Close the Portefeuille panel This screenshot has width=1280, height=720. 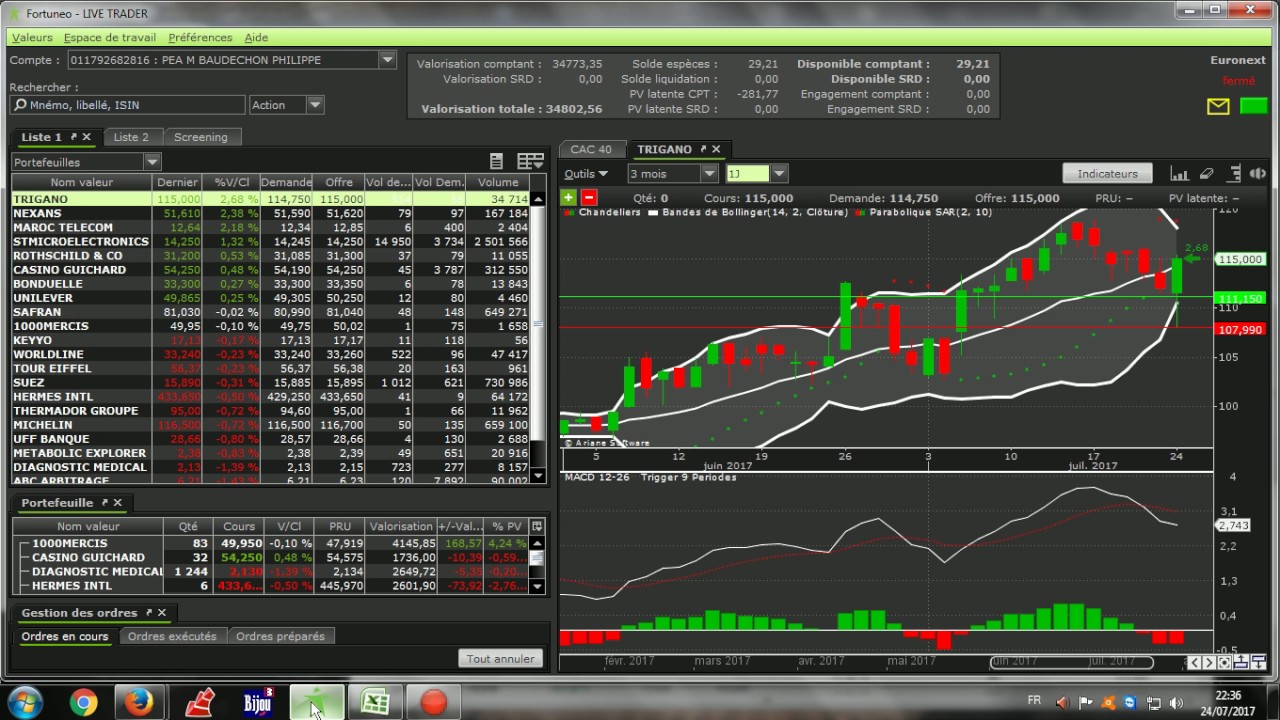[117, 502]
